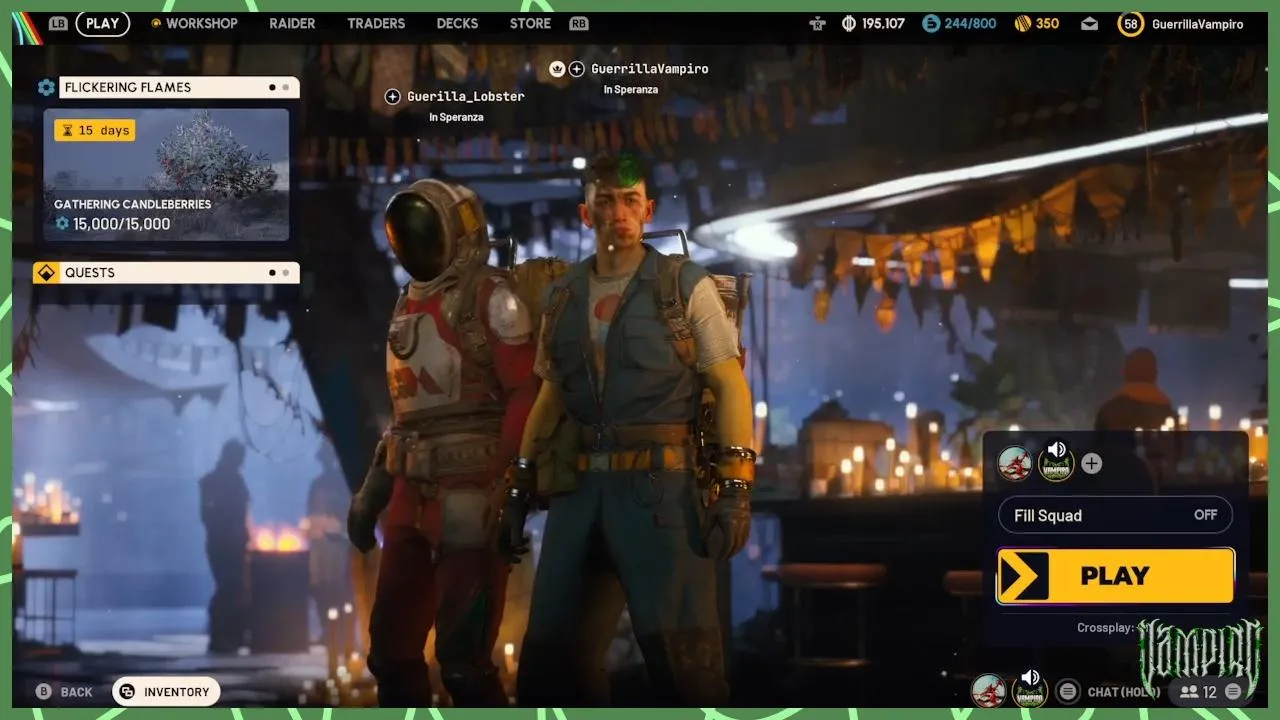The height and width of the screenshot is (720, 1280).
Task: Click the level 58 badge ring
Action: (x=1131, y=23)
